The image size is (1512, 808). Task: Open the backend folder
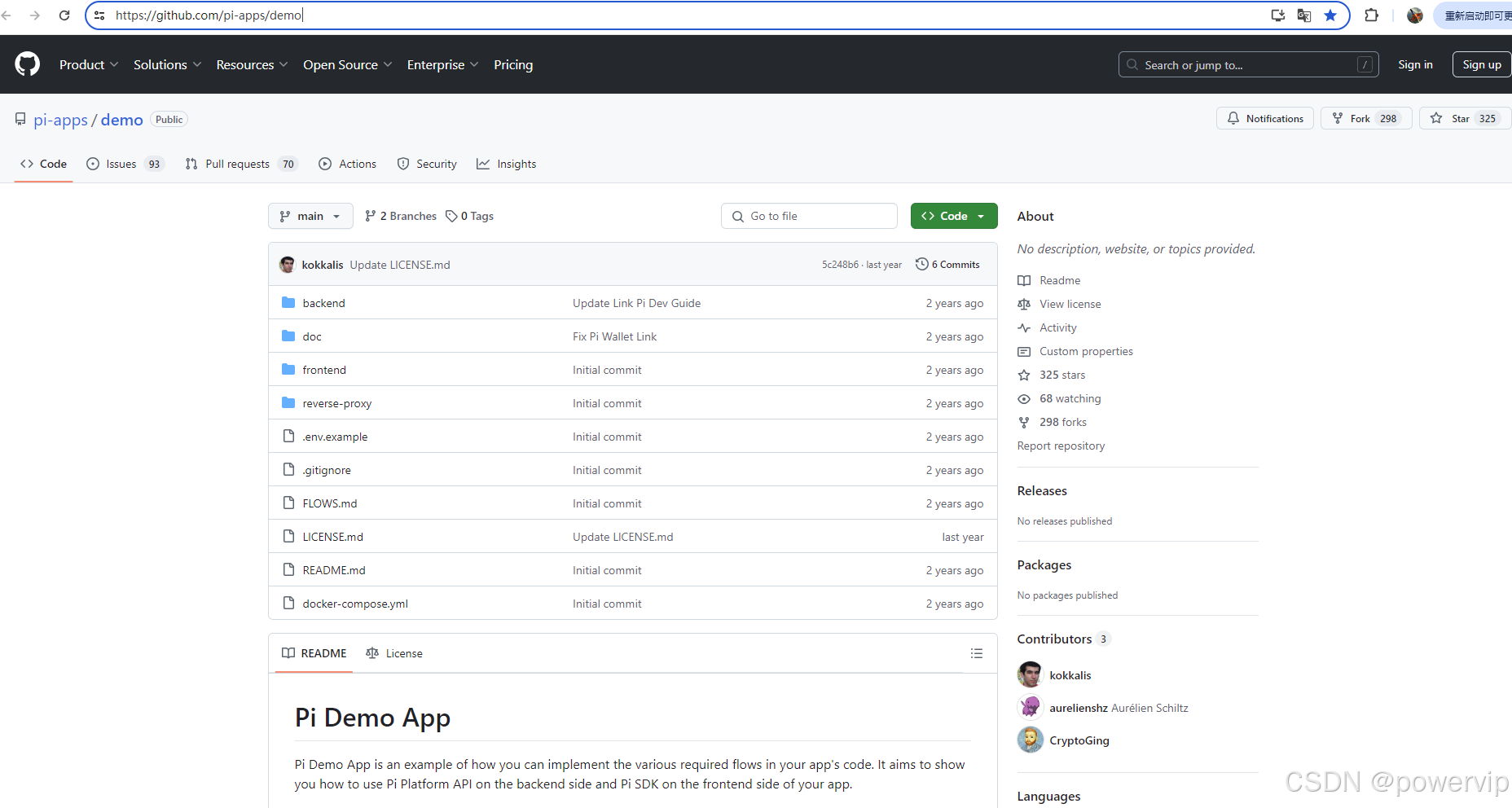point(323,303)
